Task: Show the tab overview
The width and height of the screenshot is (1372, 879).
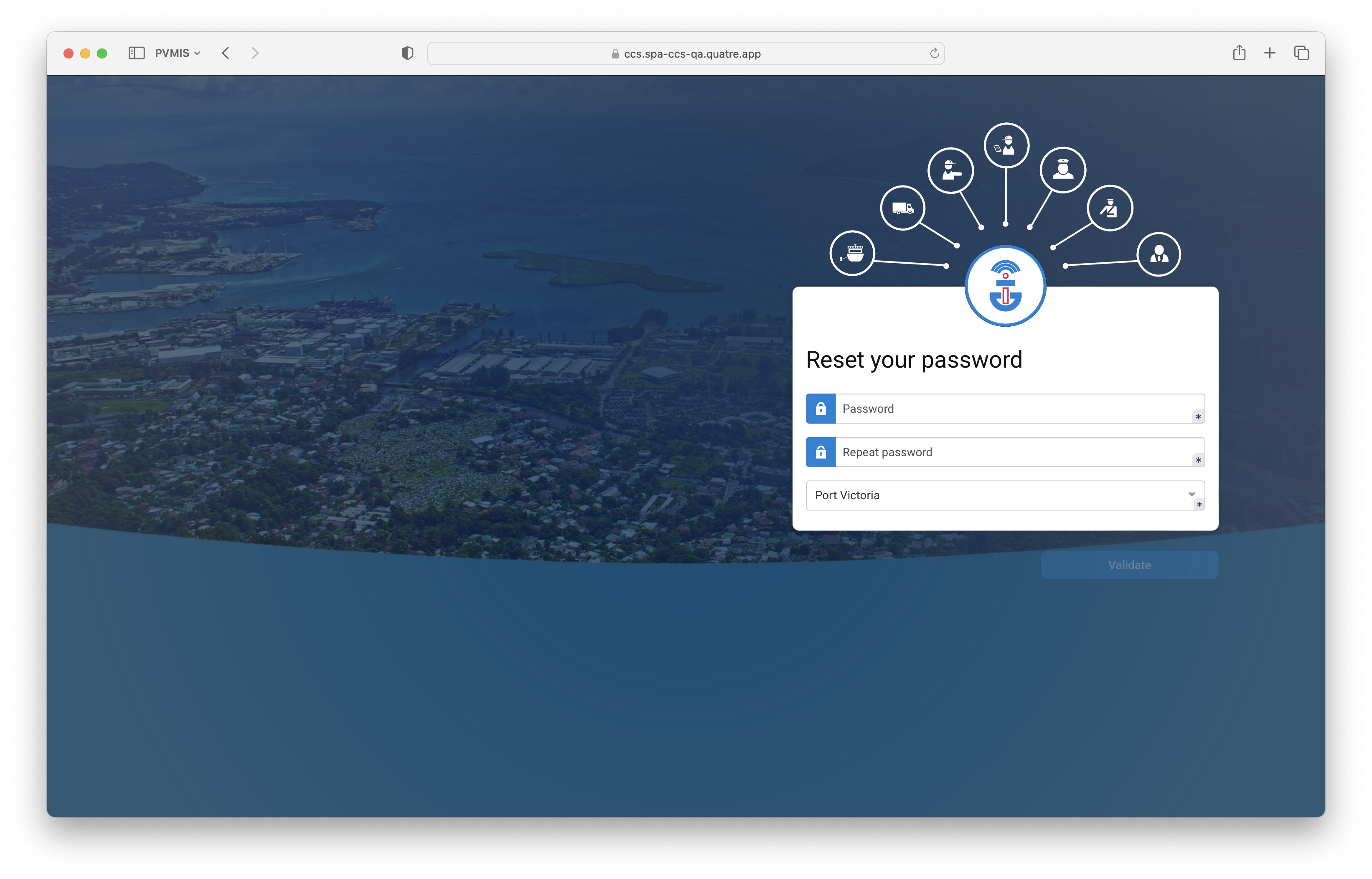Action: point(1301,53)
